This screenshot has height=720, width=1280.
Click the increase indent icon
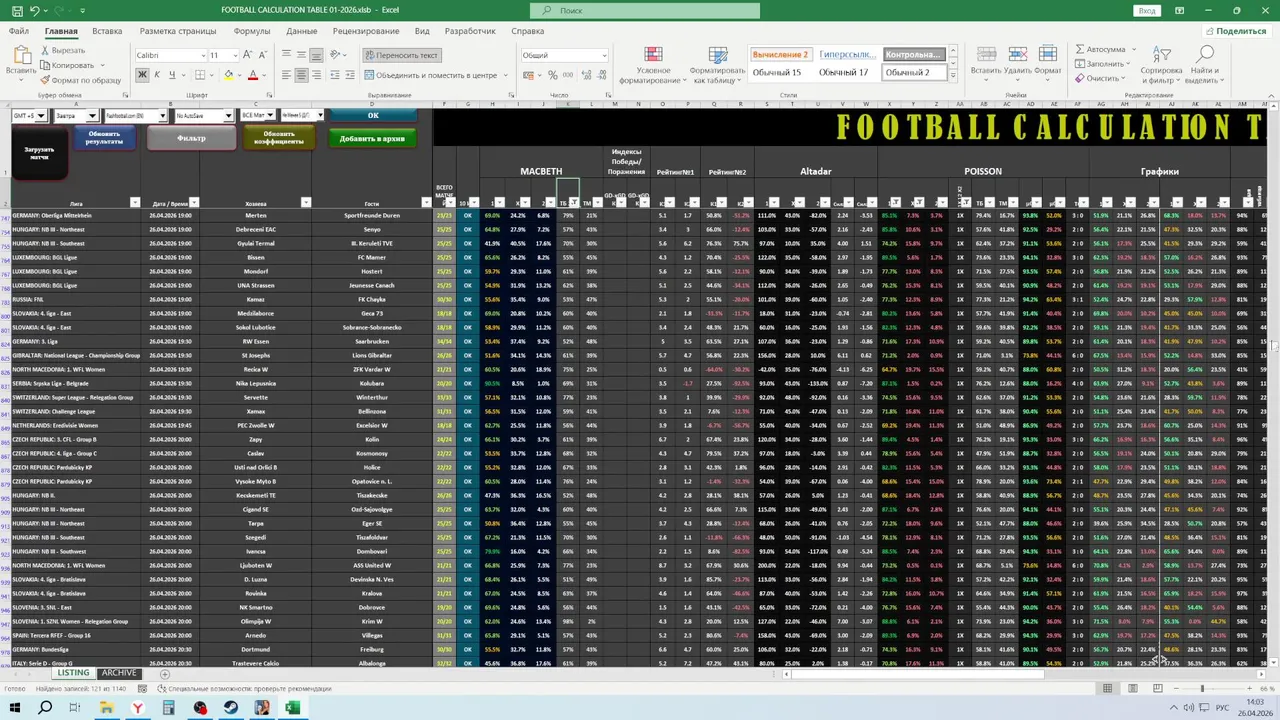click(x=349, y=75)
